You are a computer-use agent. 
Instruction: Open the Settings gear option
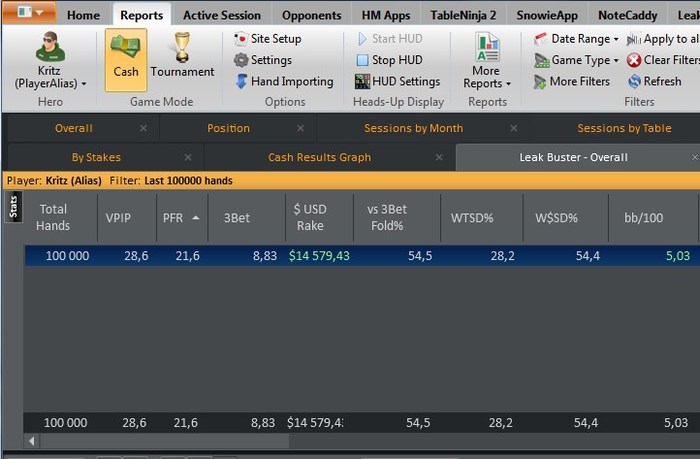[263, 60]
